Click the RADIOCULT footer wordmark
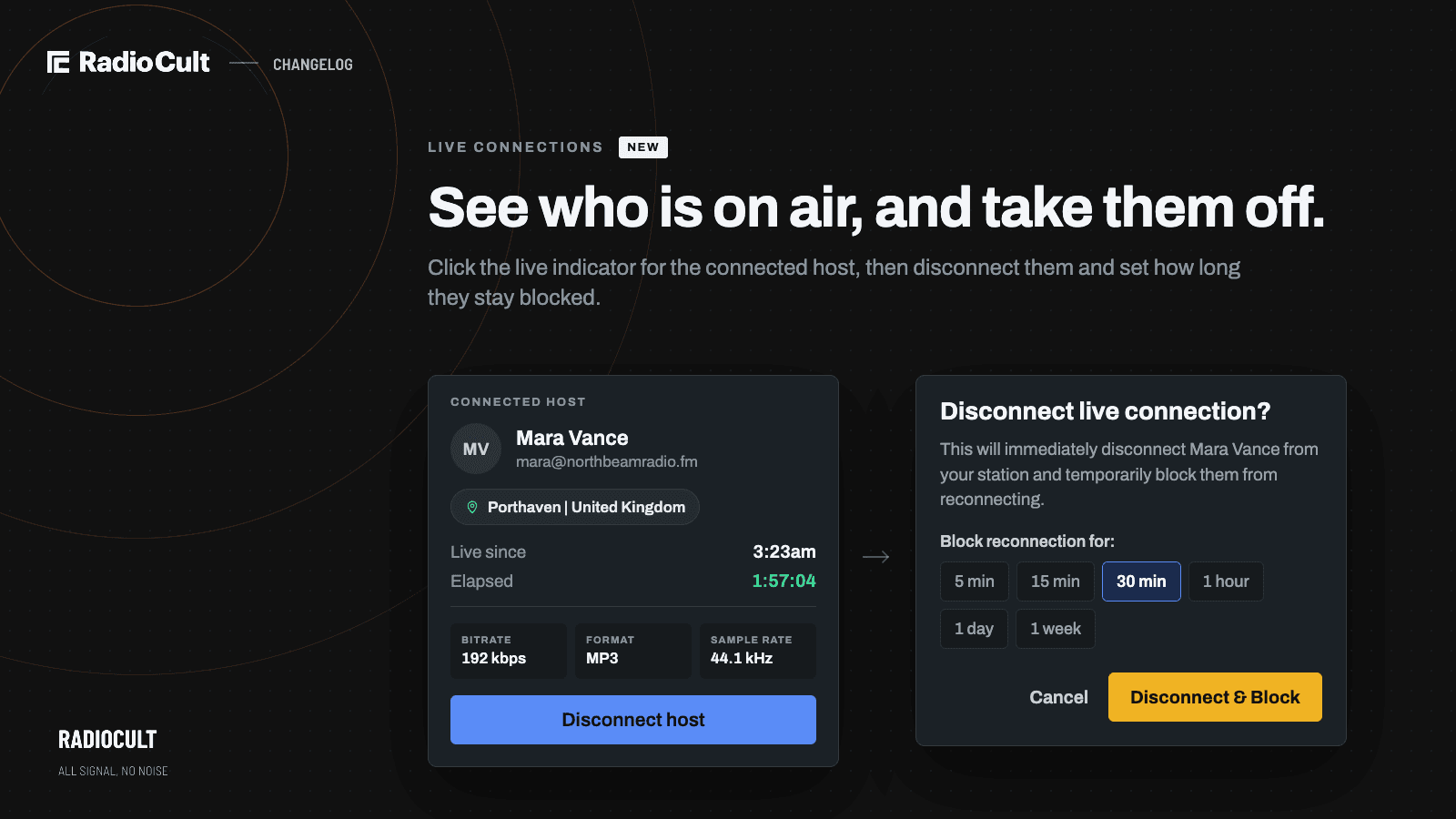 pyautogui.click(x=107, y=740)
